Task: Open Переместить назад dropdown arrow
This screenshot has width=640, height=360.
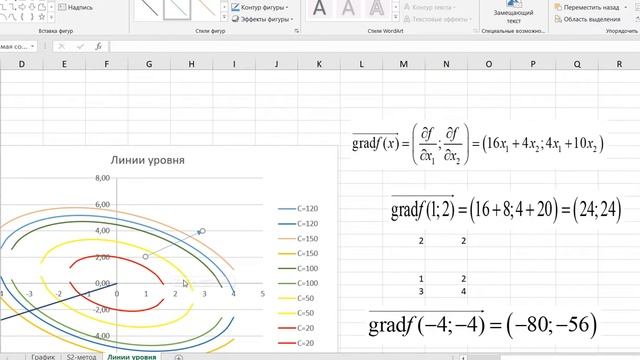Action: (626, 7)
